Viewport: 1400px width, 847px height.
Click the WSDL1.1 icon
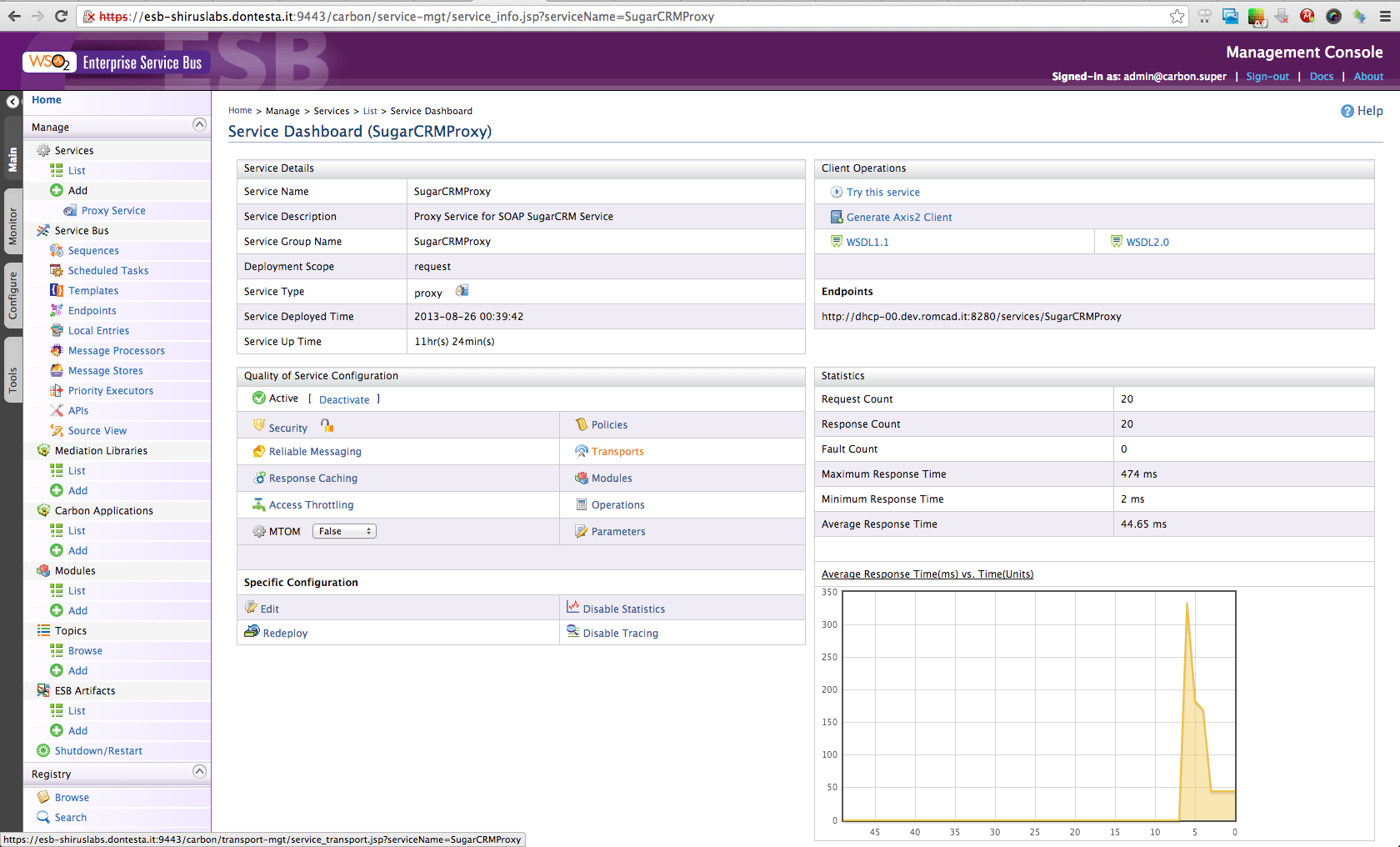(836, 242)
